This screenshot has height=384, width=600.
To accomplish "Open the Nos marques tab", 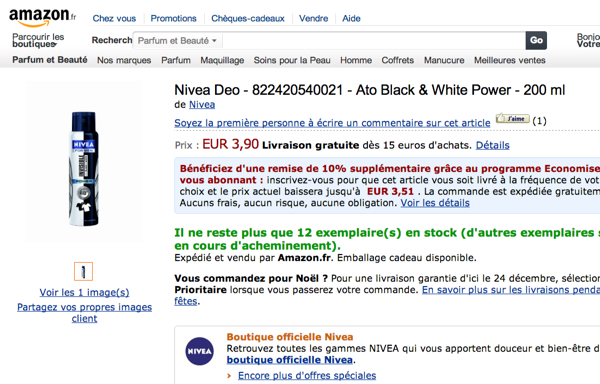I will (x=124, y=60).
